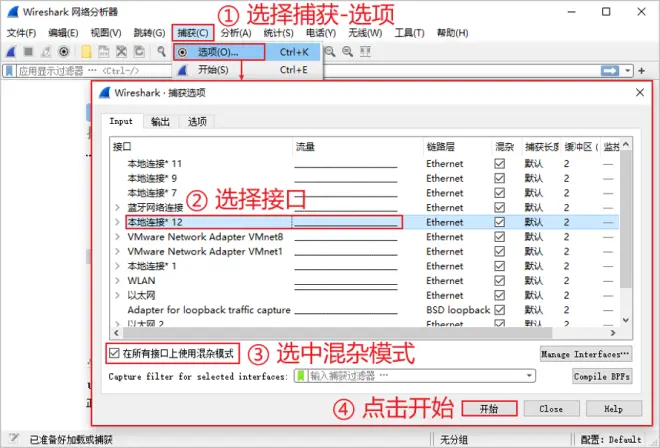
Task: Expand the VMware Network Adapter VMnet8 row
Action: (x=117, y=237)
